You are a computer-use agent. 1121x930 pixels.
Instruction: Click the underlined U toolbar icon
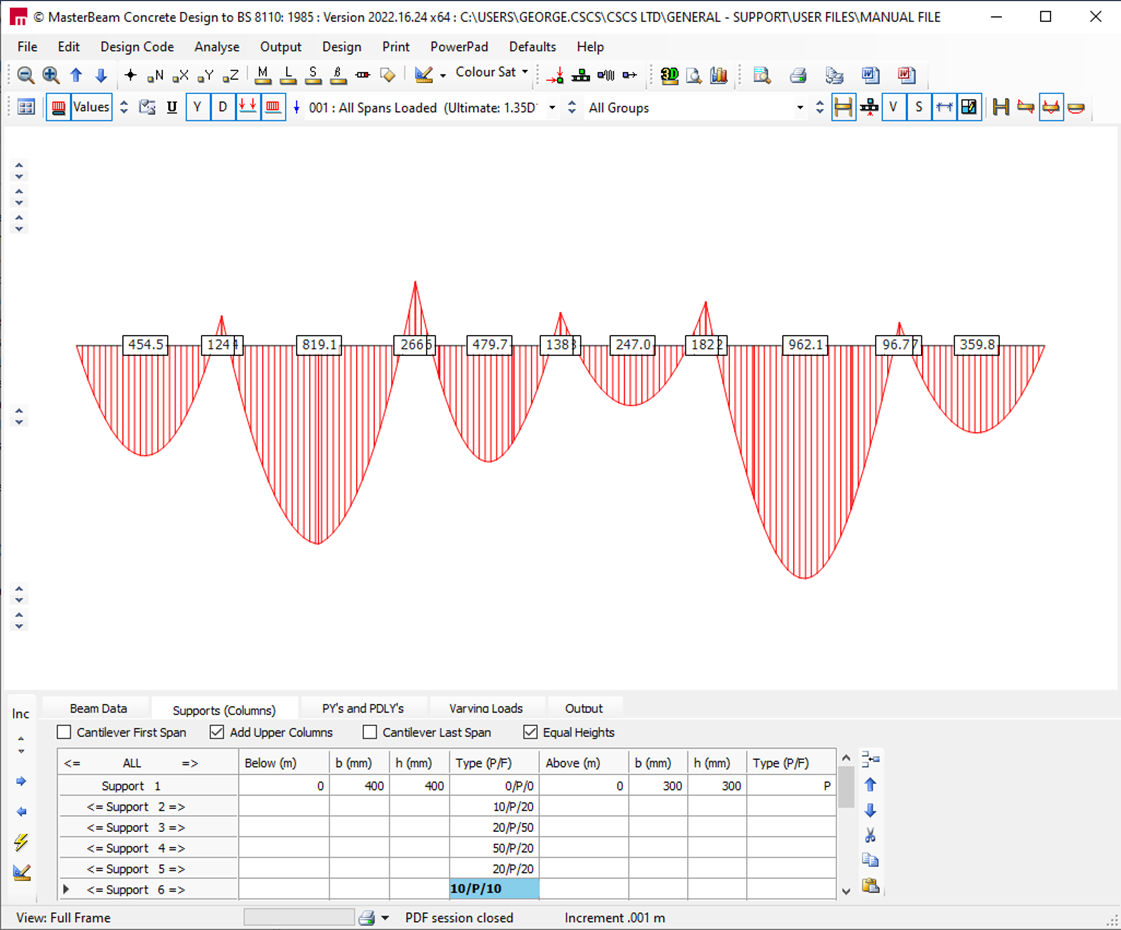pyautogui.click(x=172, y=108)
